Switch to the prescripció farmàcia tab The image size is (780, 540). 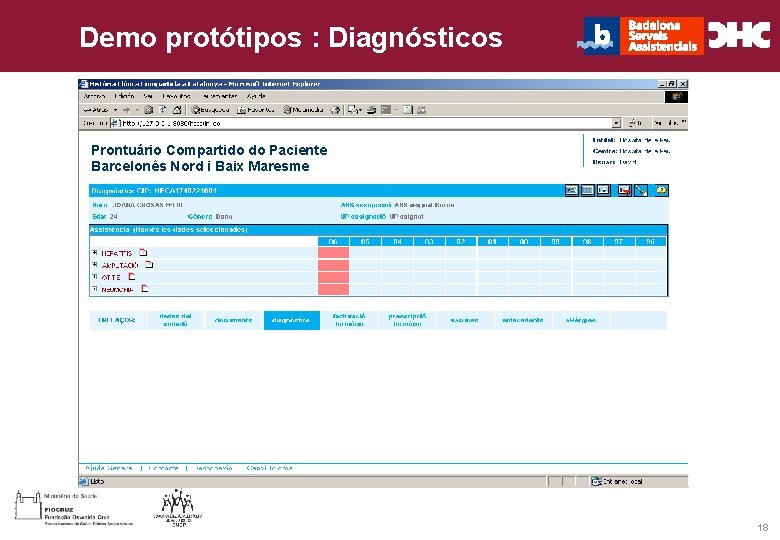(407, 320)
